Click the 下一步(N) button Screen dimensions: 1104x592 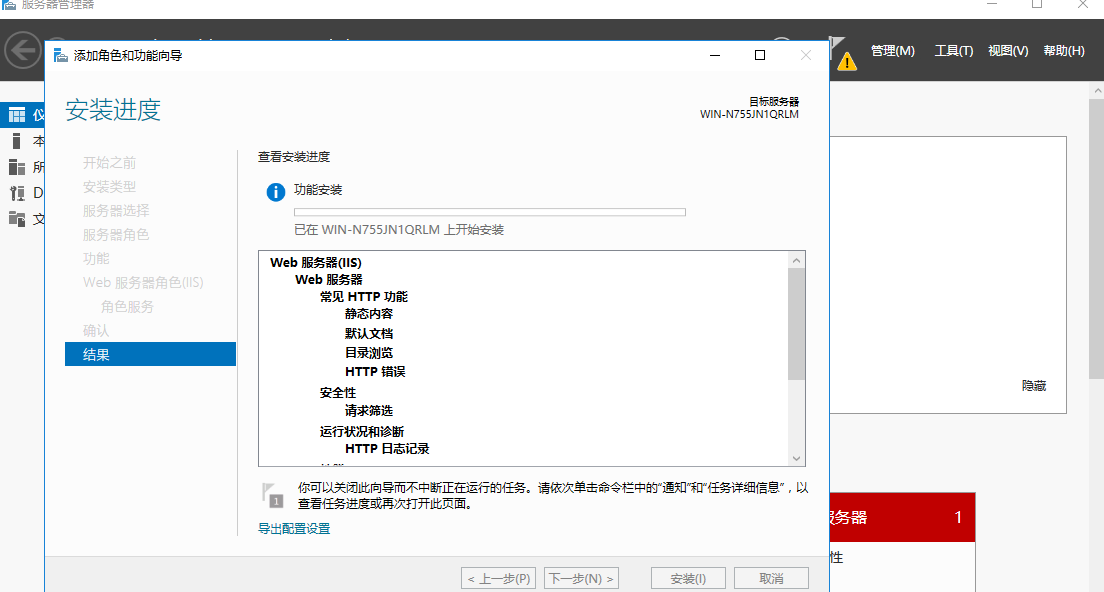click(582, 579)
